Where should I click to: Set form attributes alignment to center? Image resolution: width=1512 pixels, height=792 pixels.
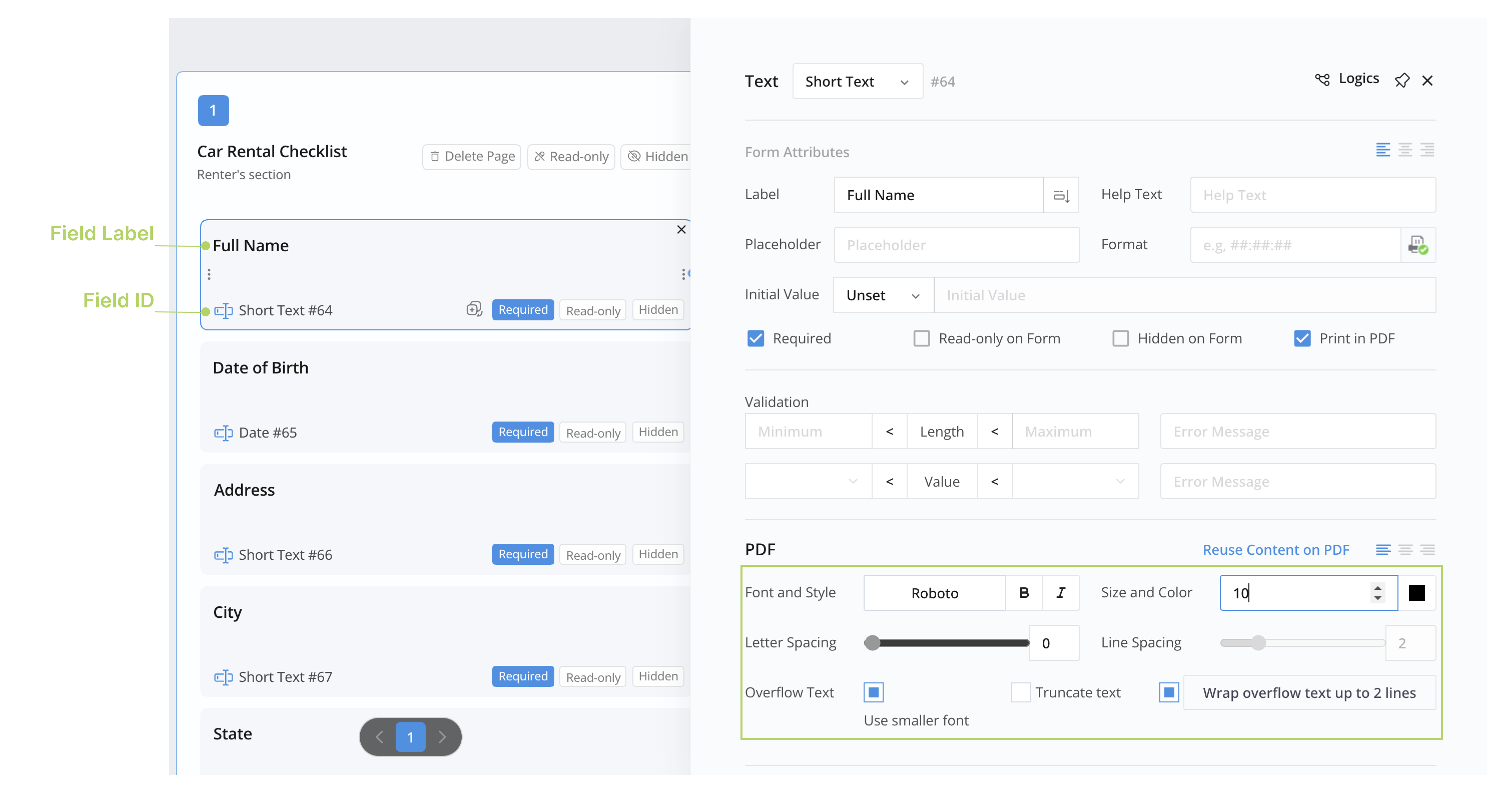click(x=1405, y=150)
